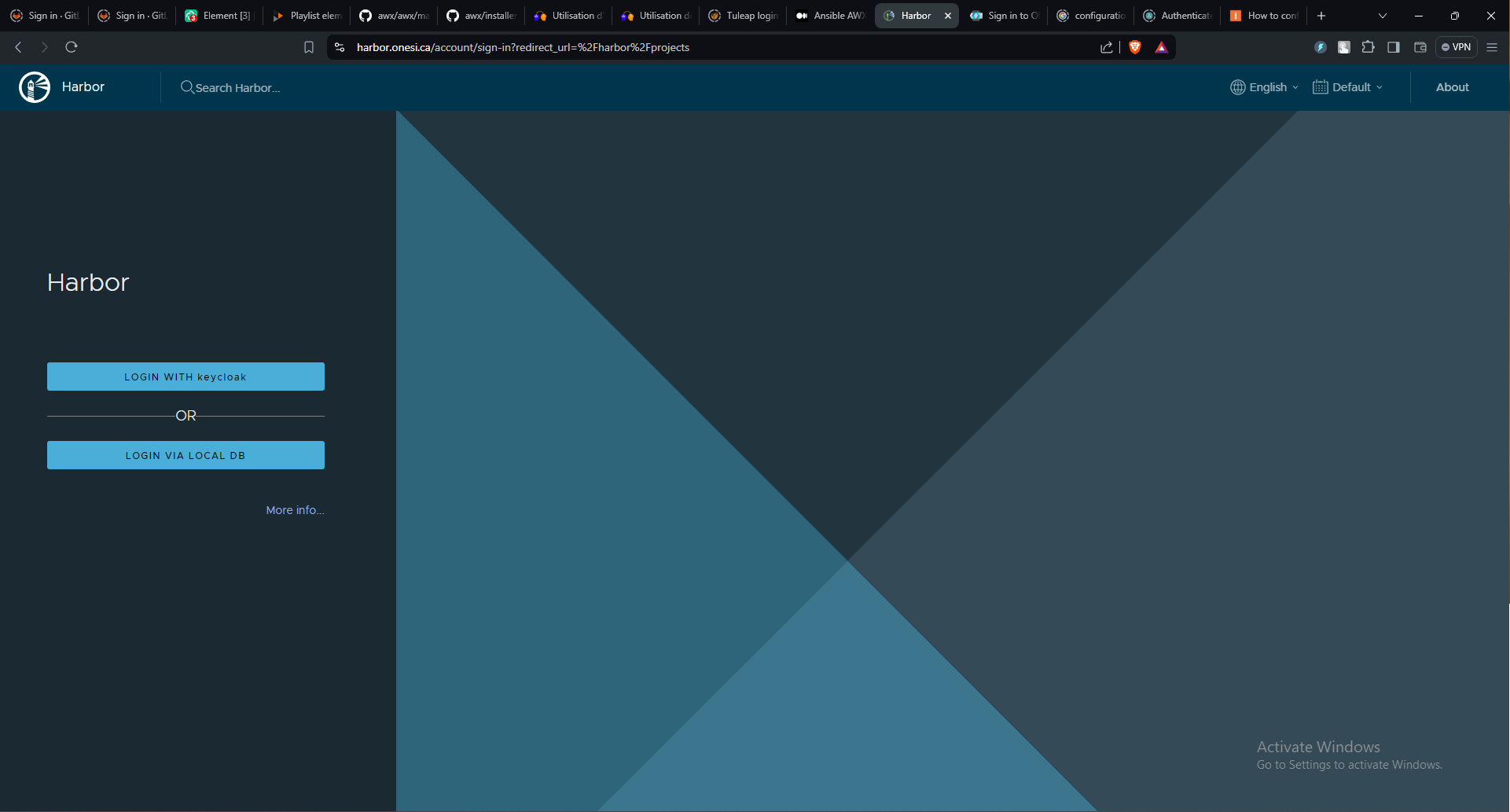Viewport: 1510px width, 812px height.
Task: Click the calendar icon beside Default
Action: 1320,87
